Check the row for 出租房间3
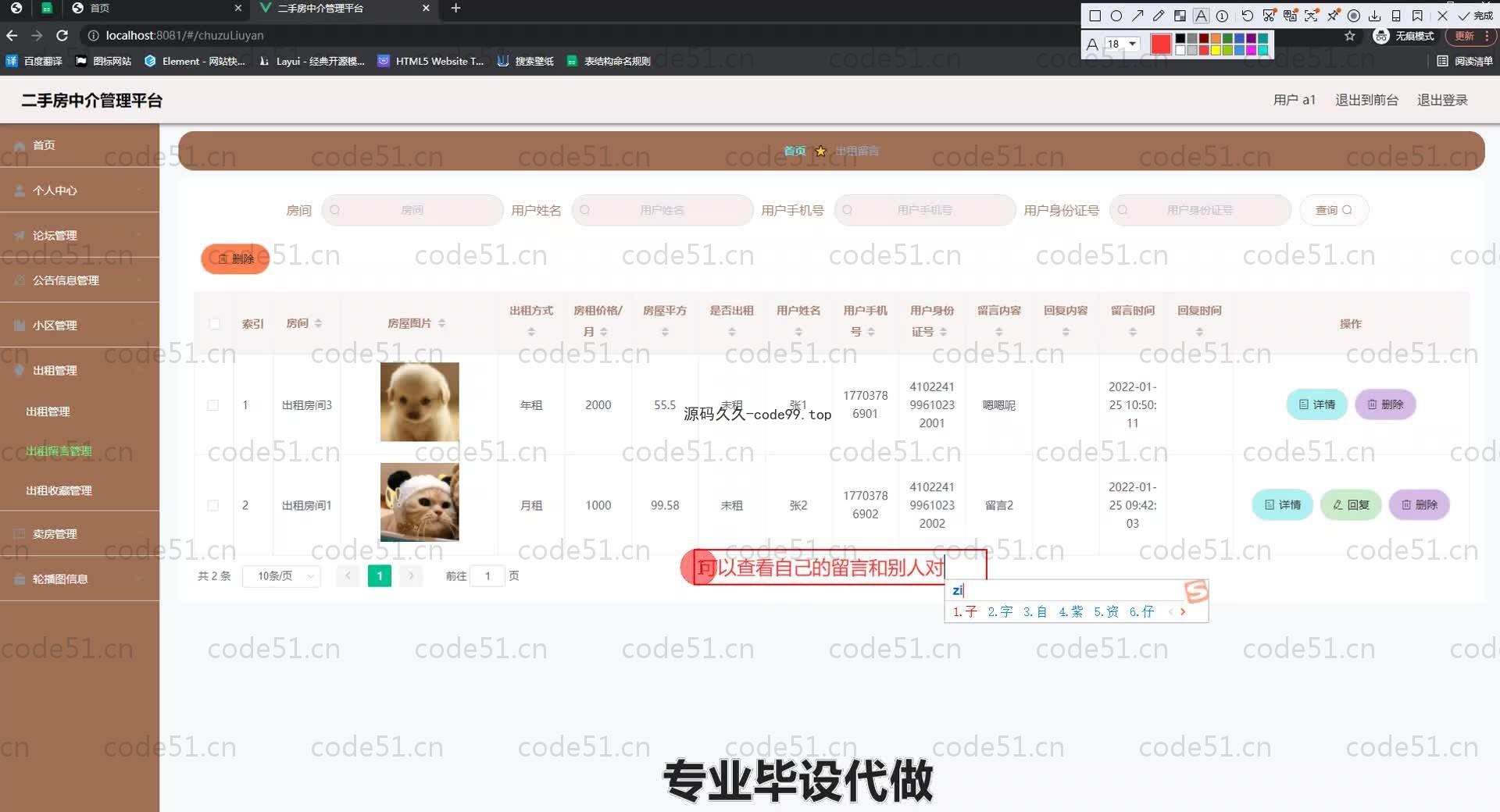 pyautogui.click(x=212, y=405)
